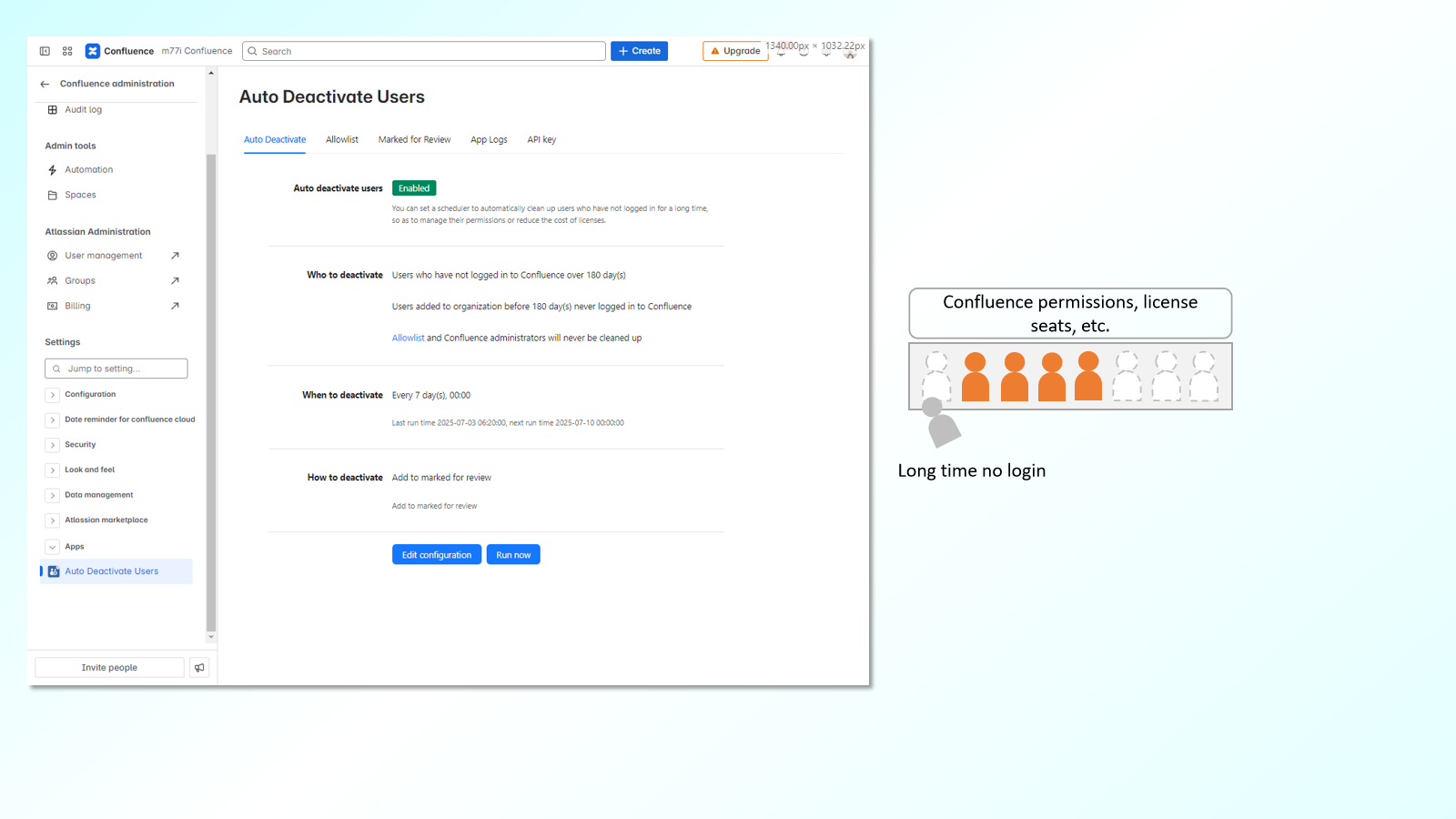Click the green Enabled status badge

pyautogui.click(x=414, y=188)
